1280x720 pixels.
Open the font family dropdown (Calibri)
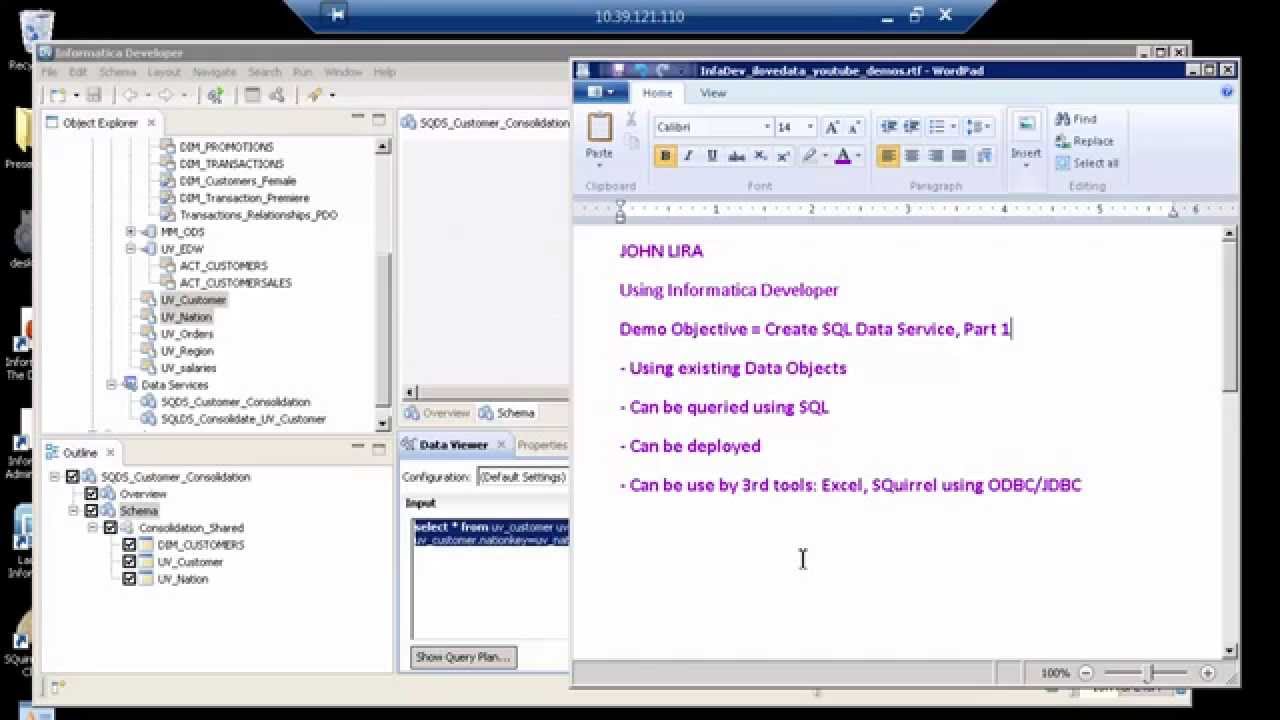click(767, 127)
